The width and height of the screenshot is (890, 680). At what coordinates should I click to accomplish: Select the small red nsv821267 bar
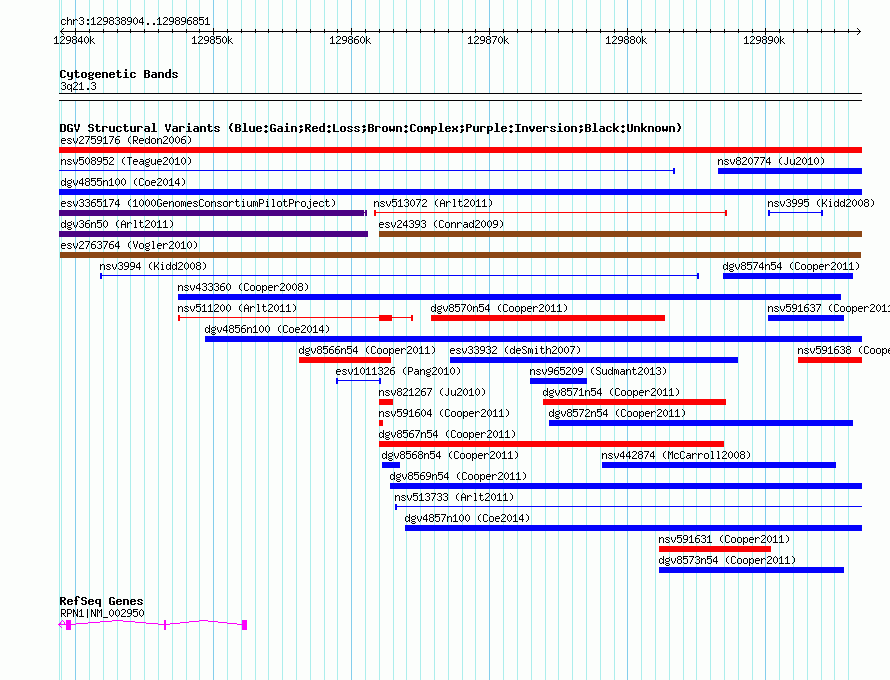click(386, 402)
